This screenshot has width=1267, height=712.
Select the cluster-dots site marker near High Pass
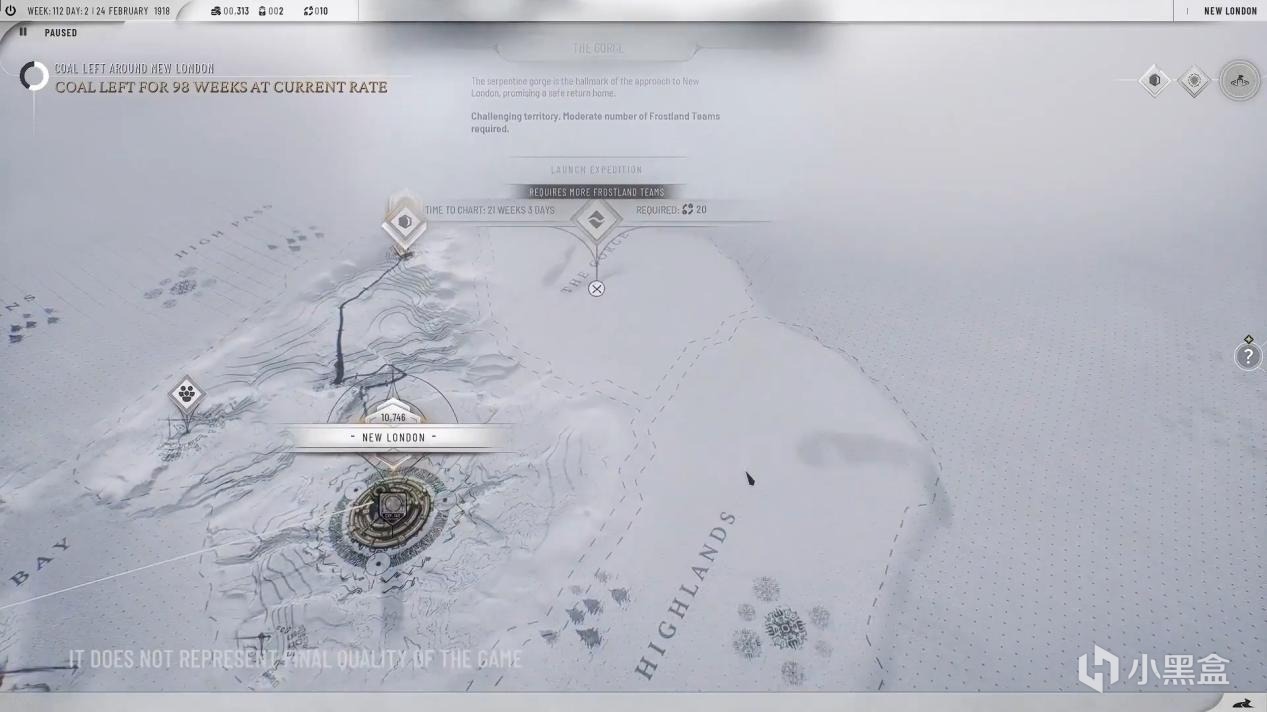point(186,395)
